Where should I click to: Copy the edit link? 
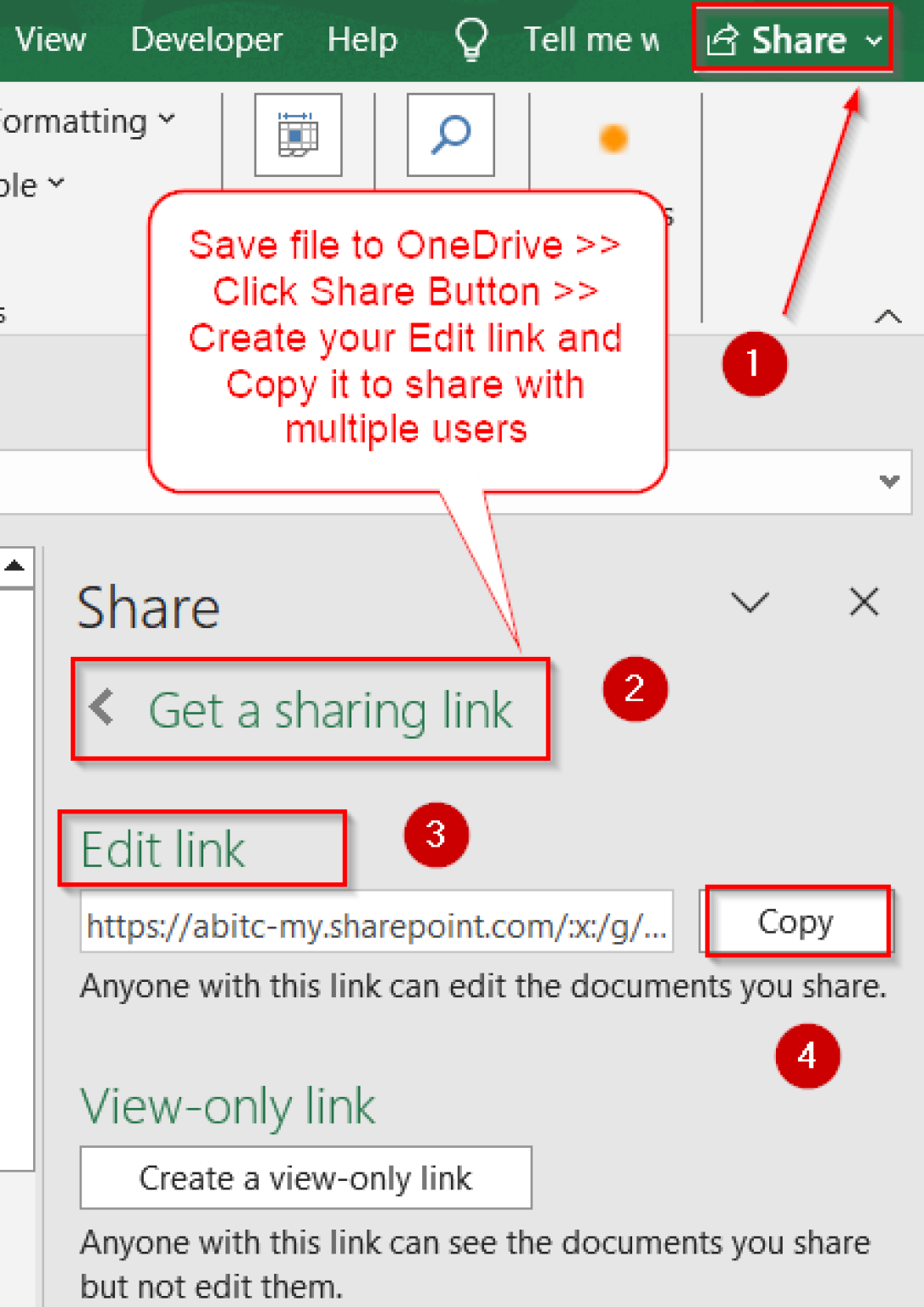796,922
